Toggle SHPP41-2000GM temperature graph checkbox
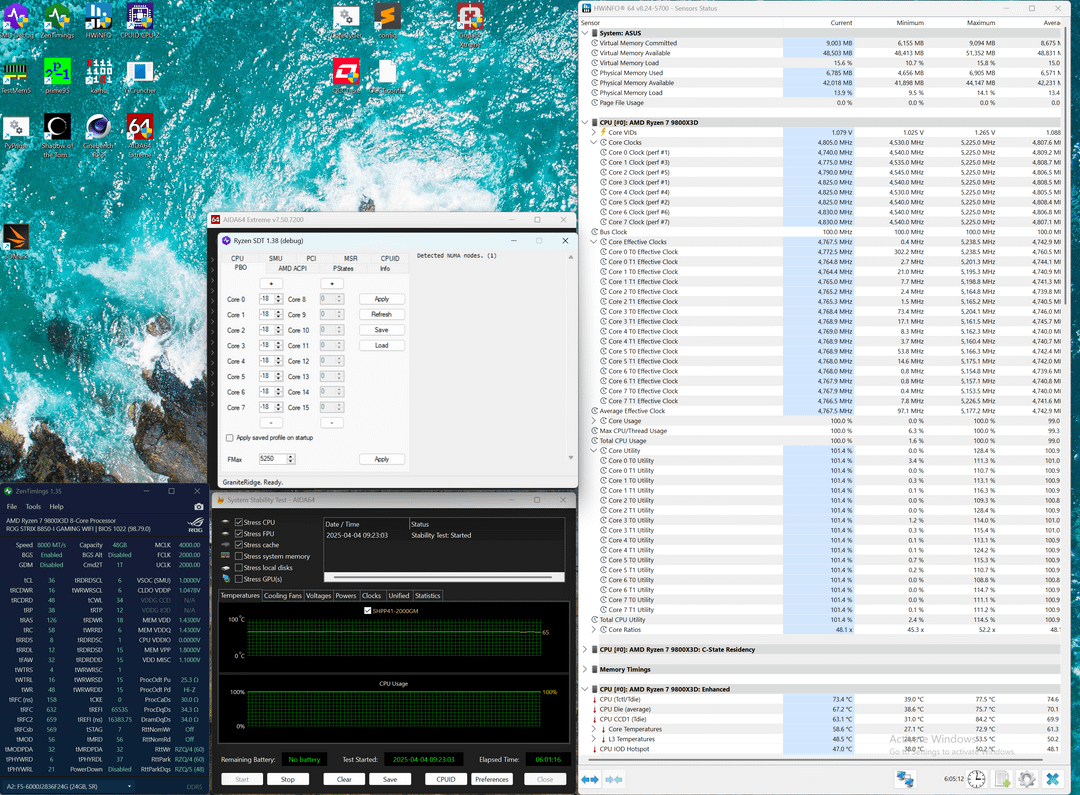 click(x=367, y=610)
